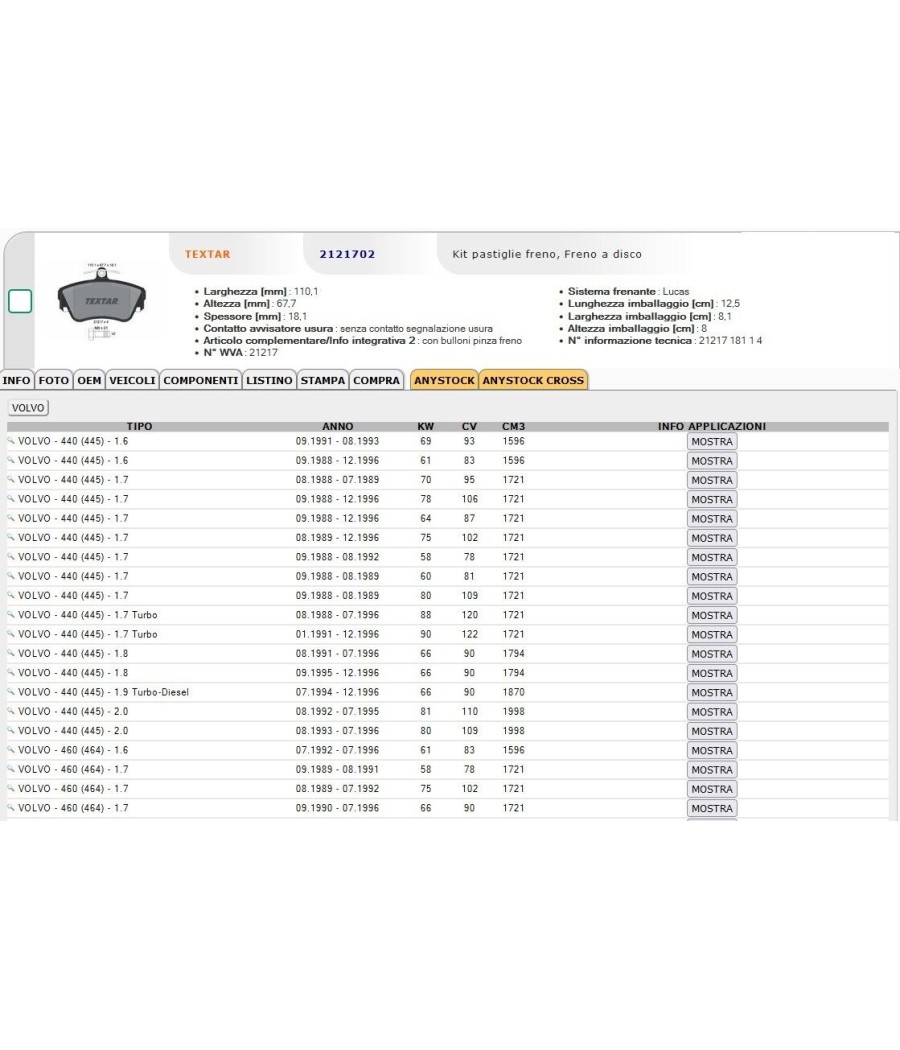This screenshot has width=900, height=1050.
Task: Click magnifier icon on Volvo 460 1.7 58 kW row
Action: coord(11,769)
